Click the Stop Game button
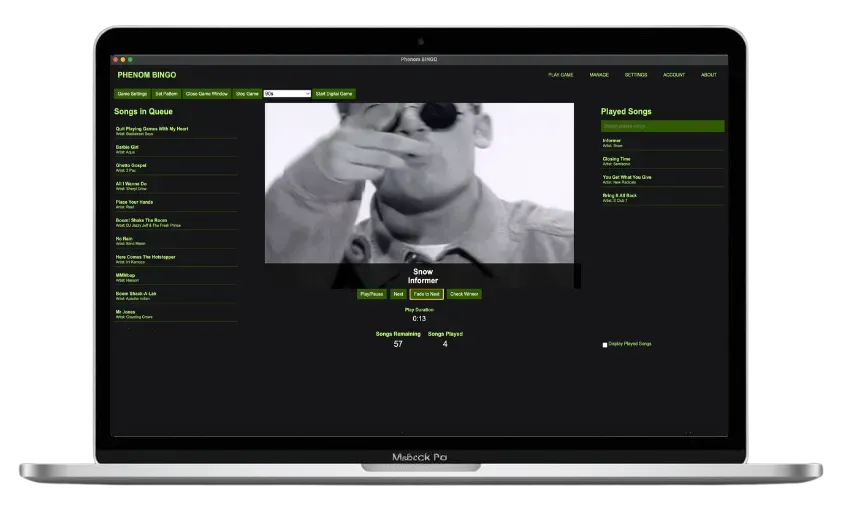841x506 pixels. tap(247, 94)
